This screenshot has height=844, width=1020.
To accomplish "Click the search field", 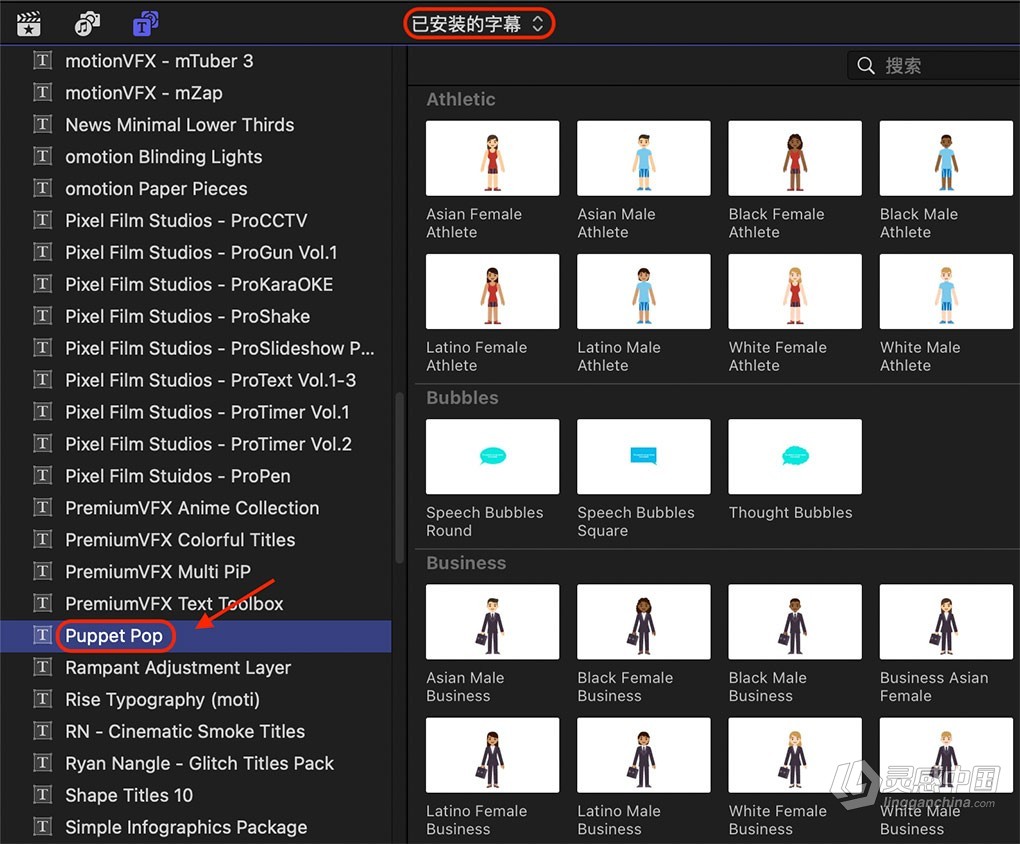I will click(x=933, y=66).
